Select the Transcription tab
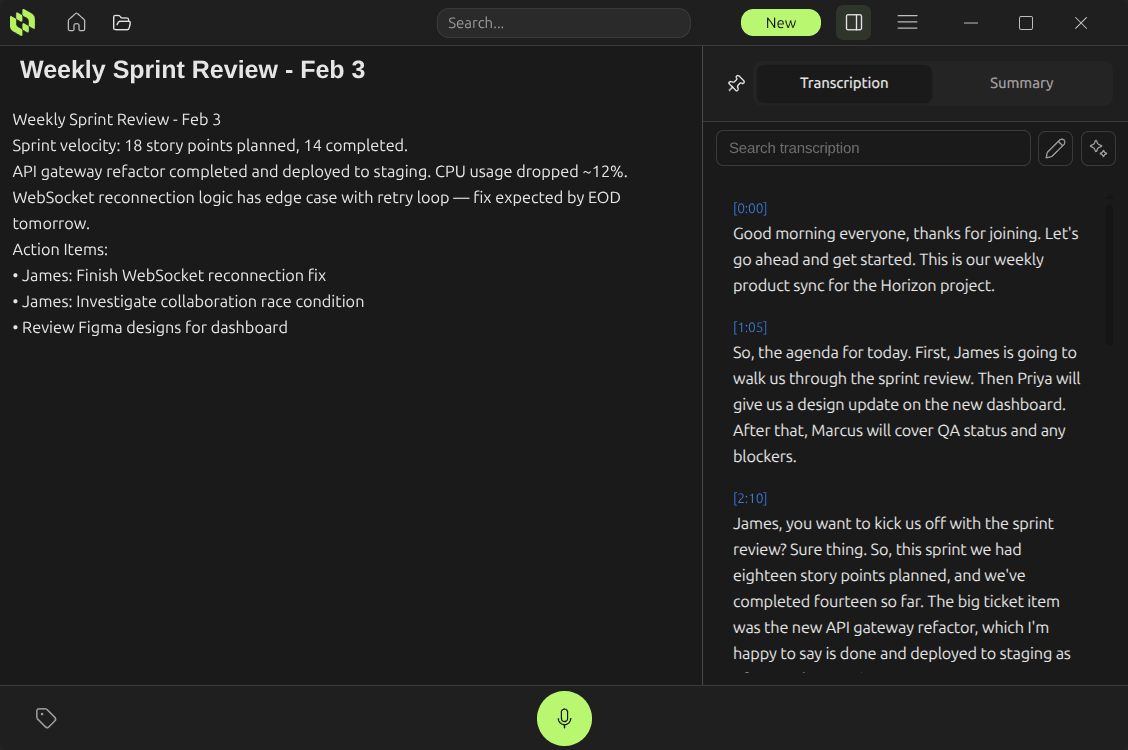1128x750 pixels. [x=844, y=83]
